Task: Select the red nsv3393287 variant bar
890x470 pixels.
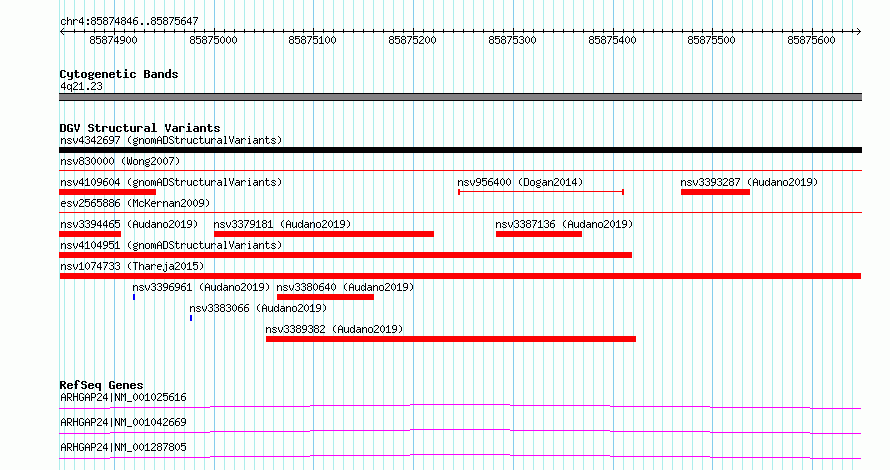Action: point(715,192)
